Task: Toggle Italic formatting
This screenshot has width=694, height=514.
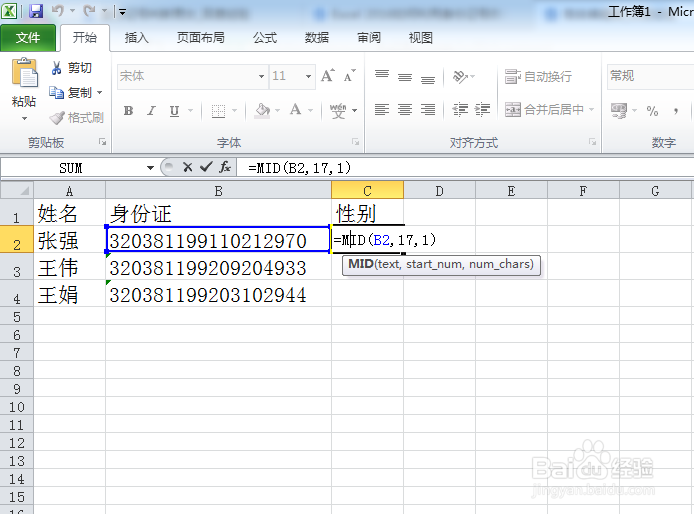Action: [151, 111]
